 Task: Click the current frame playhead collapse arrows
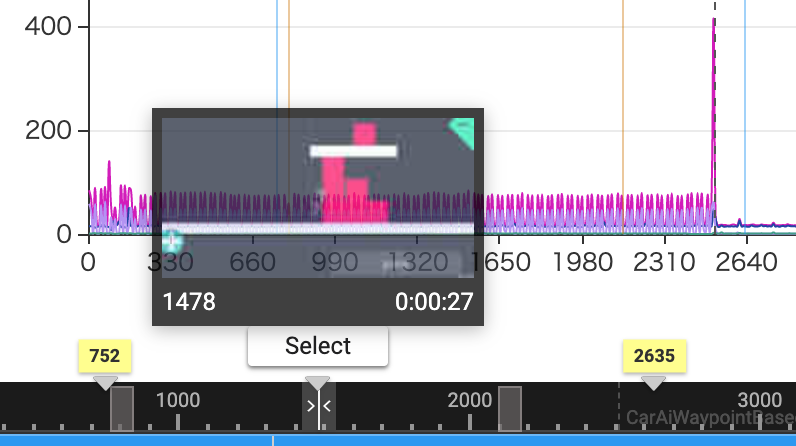point(318,407)
